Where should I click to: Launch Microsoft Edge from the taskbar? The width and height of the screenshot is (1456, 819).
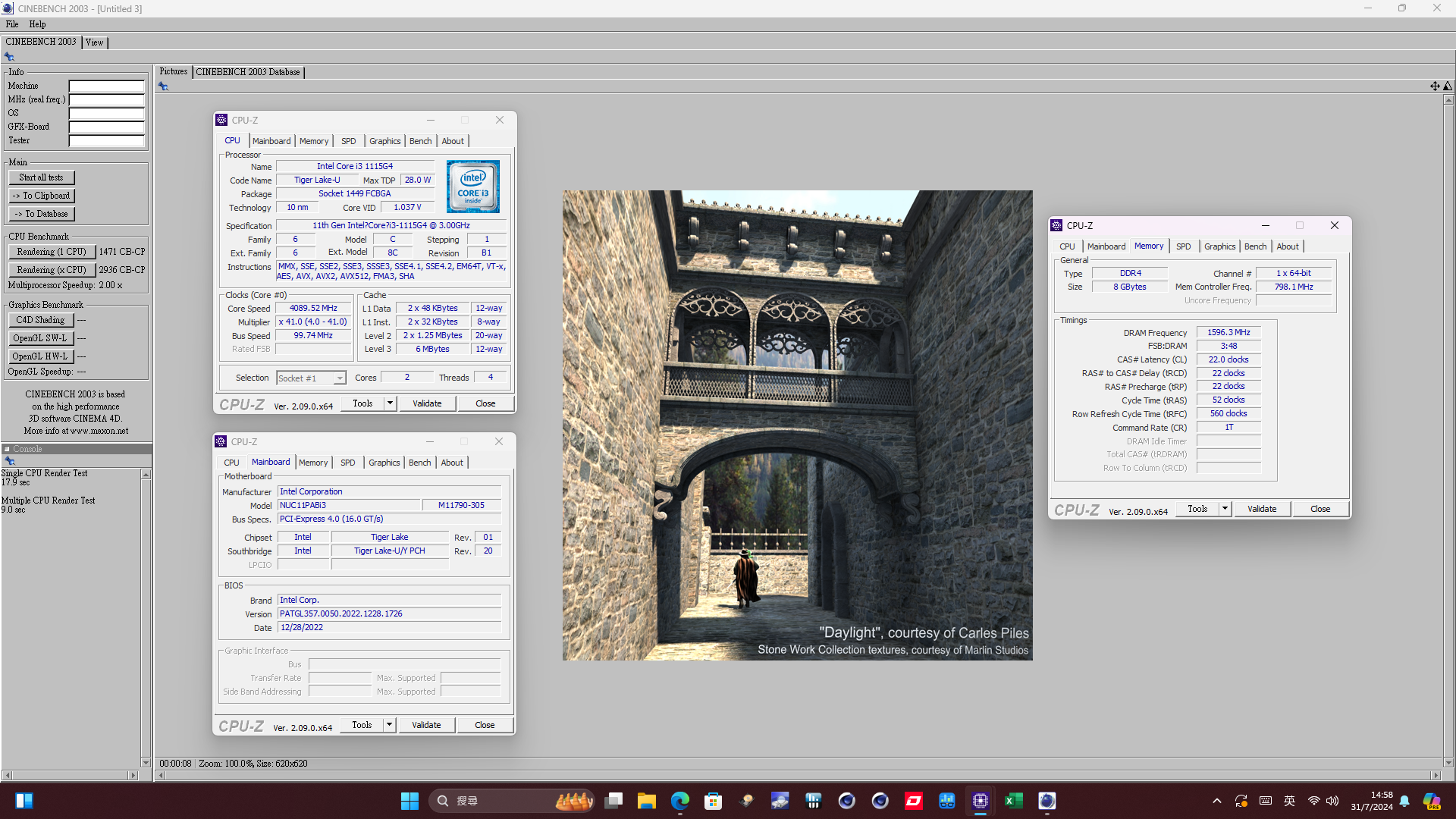(680, 801)
